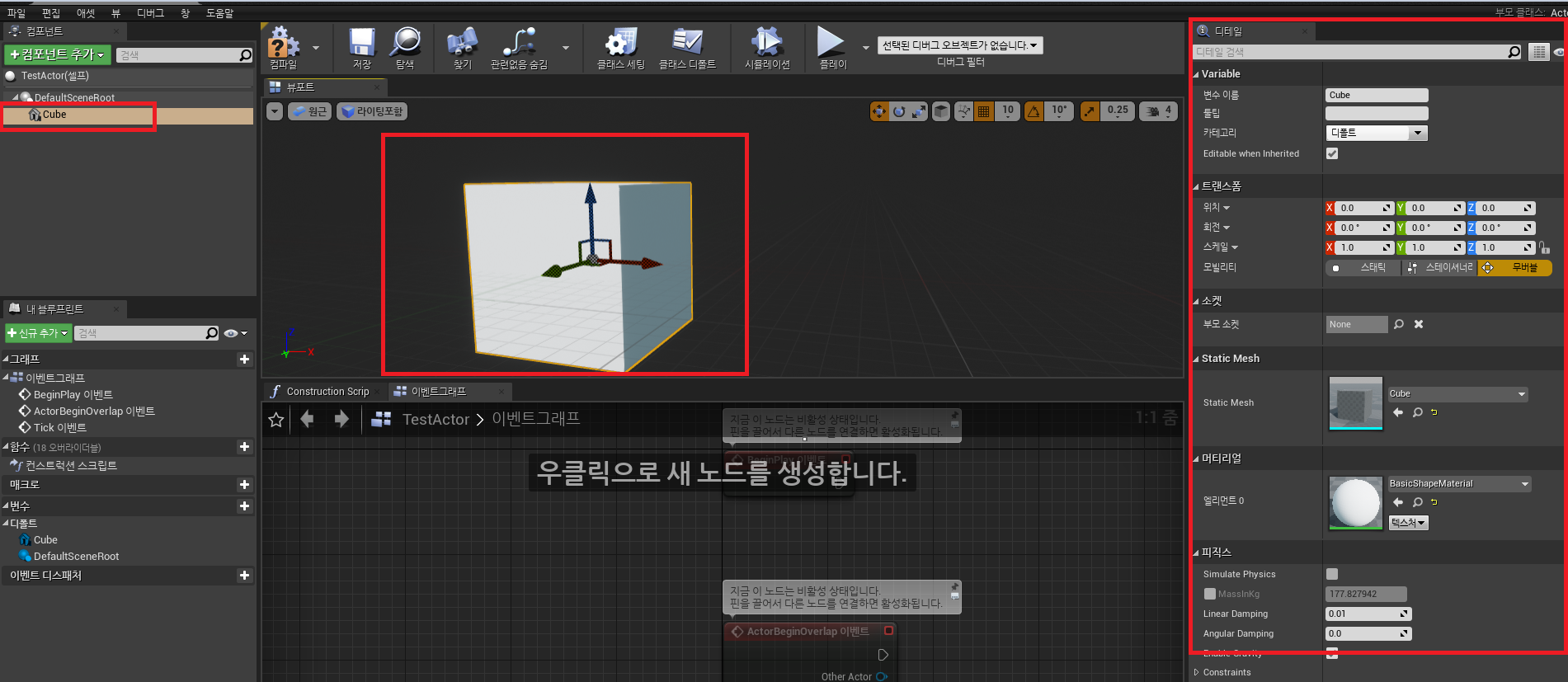Click the 원근 perspective button
The height and width of the screenshot is (682, 1568).
point(309,111)
